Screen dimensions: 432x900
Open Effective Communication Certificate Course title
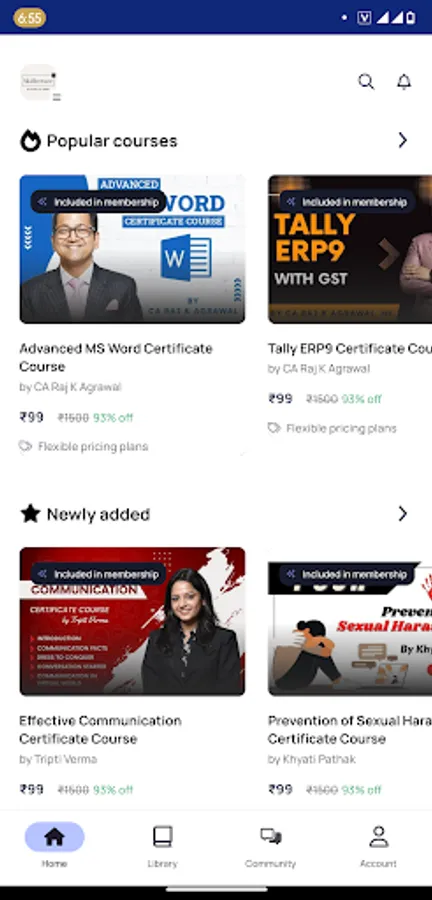(100, 730)
